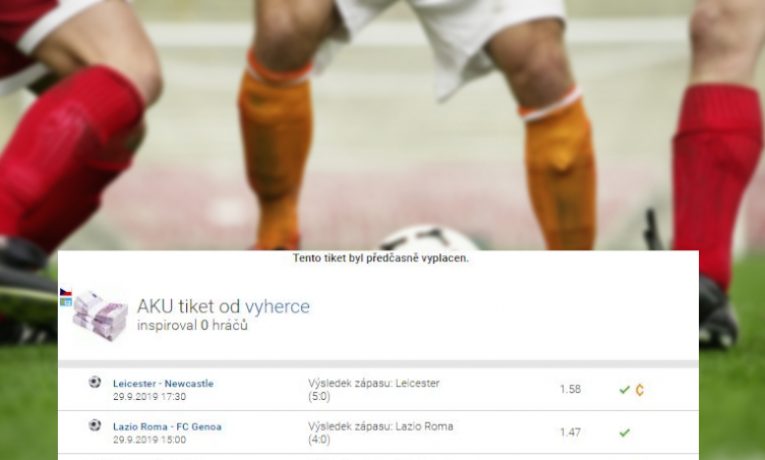Image resolution: width=765 pixels, height=460 pixels.
Task: Select the 1.47 odds value
Action: coord(570,432)
